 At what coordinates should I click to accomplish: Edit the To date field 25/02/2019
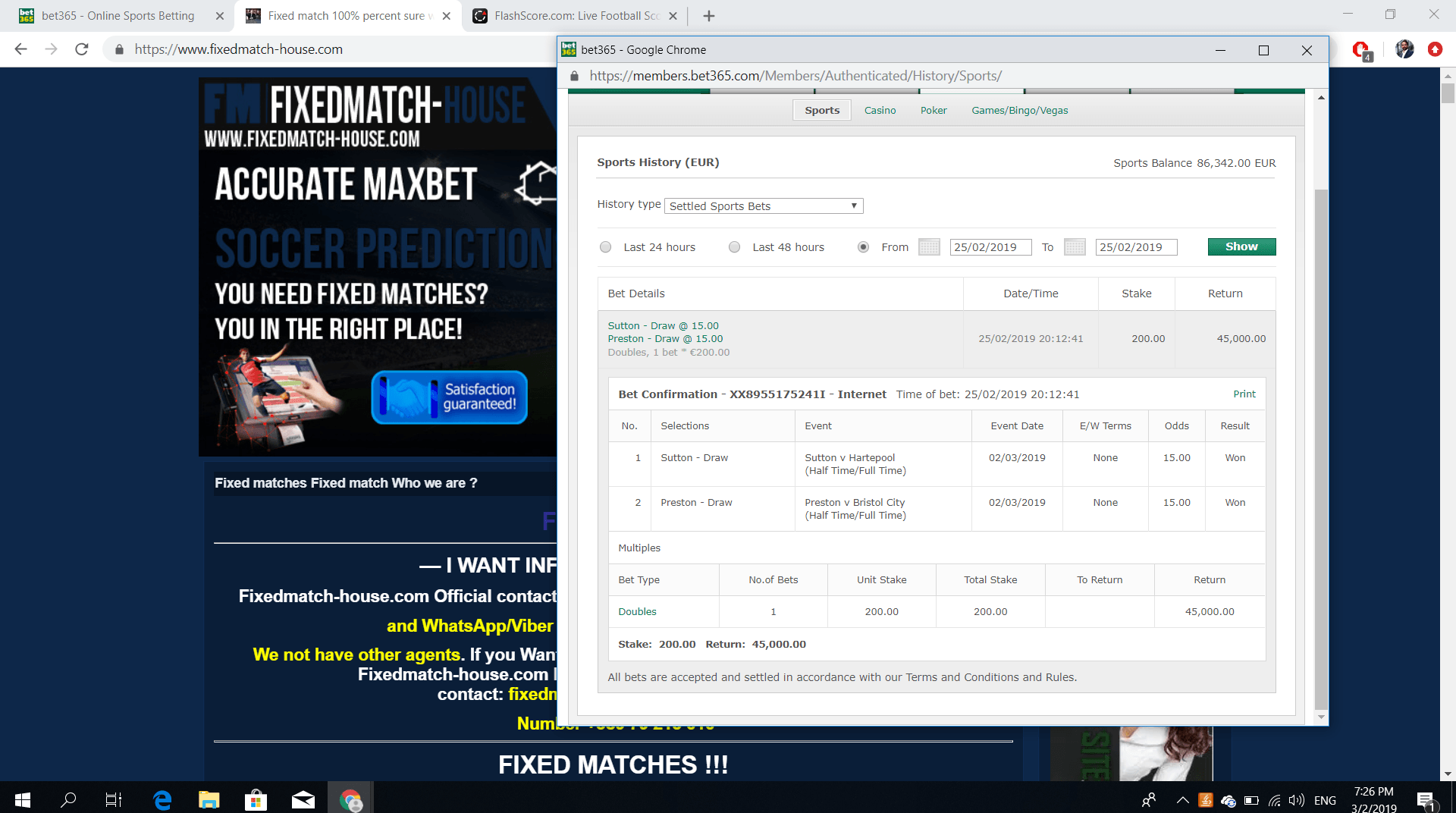1136,247
